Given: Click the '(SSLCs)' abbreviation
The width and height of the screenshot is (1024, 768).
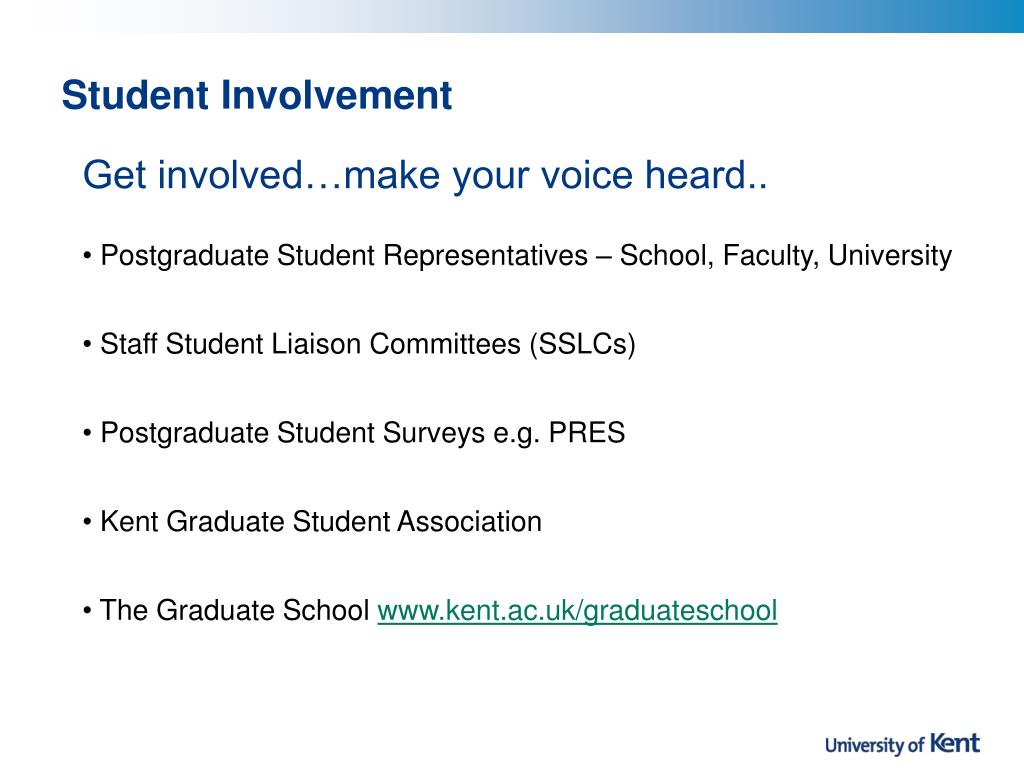Looking at the screenshot, I should pos(583,345).
